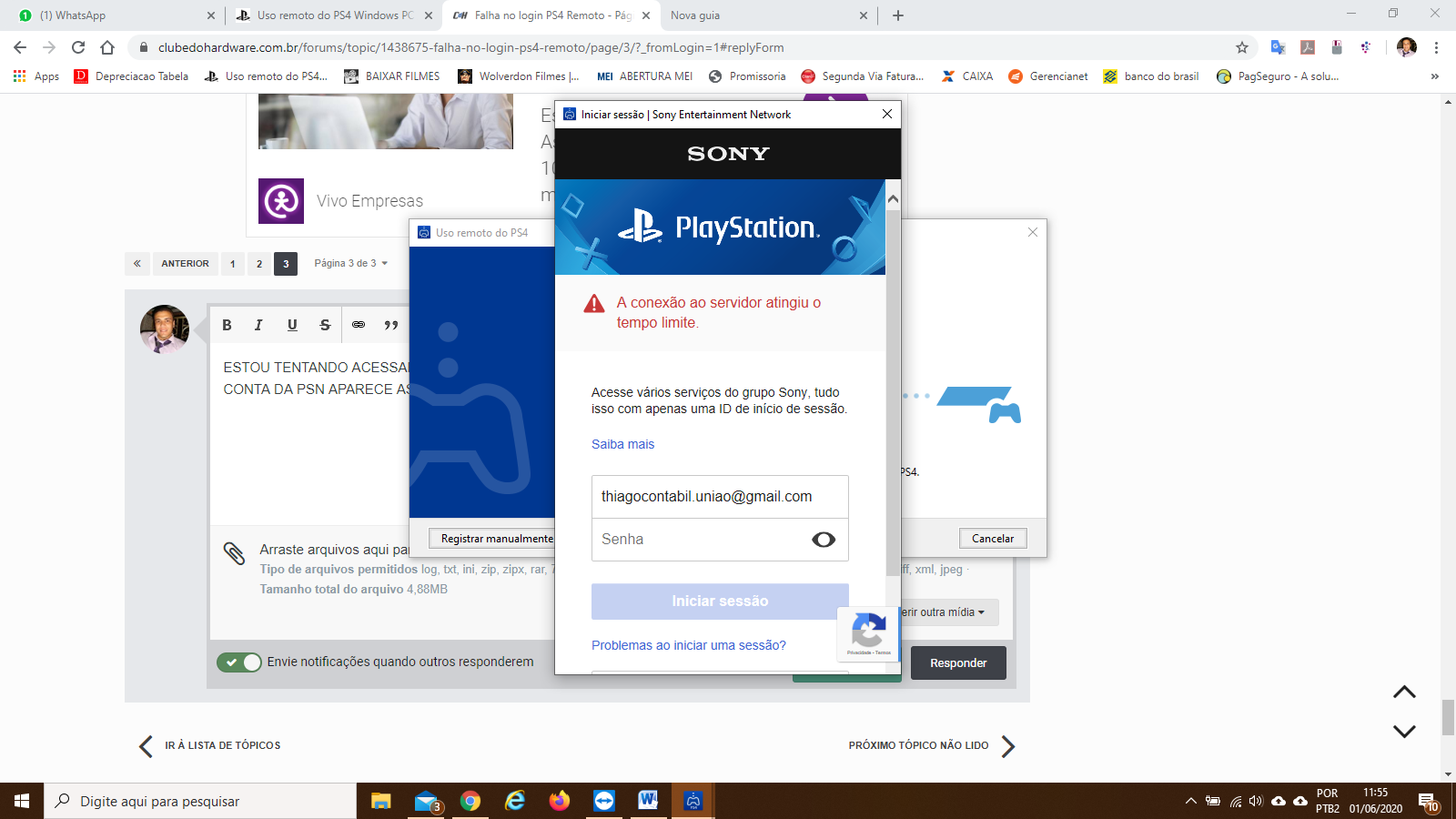Screen dimensions: 1456x819
Task: Click the scroll-down chevron on page
Action: [1404, 732]
